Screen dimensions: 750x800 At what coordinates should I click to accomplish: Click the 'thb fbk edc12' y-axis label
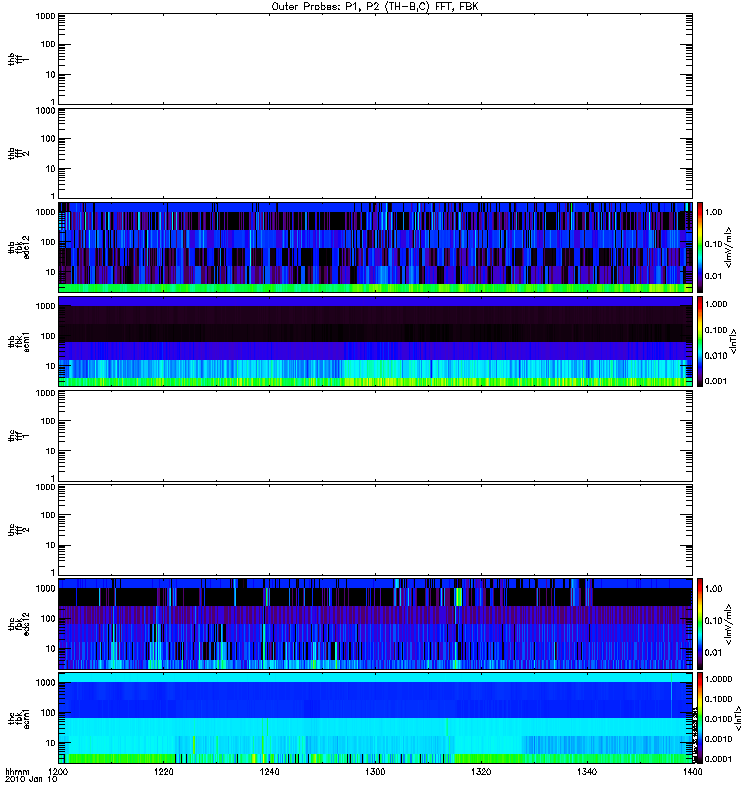click(19, 247)
